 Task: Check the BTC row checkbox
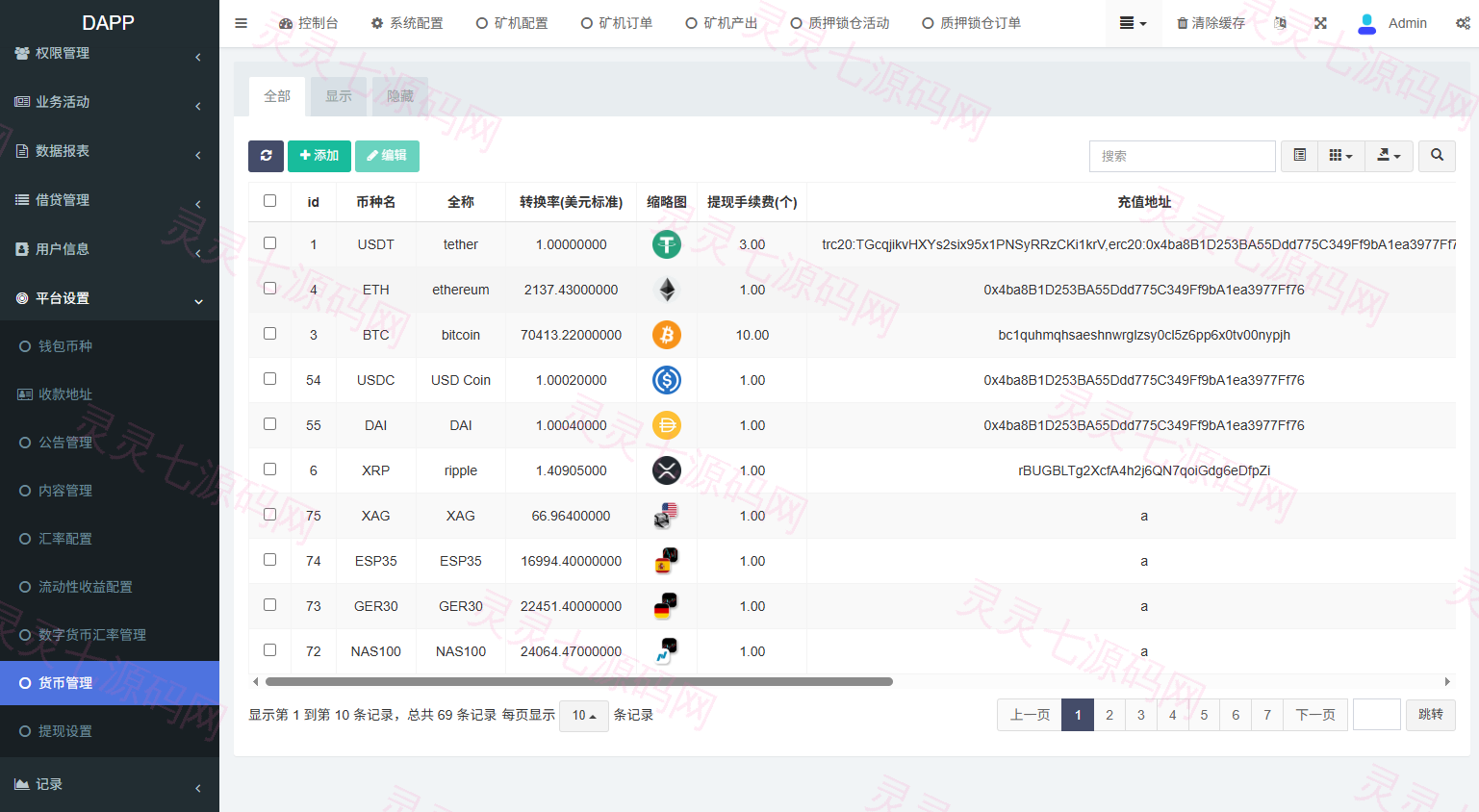(x=269, y=334)
